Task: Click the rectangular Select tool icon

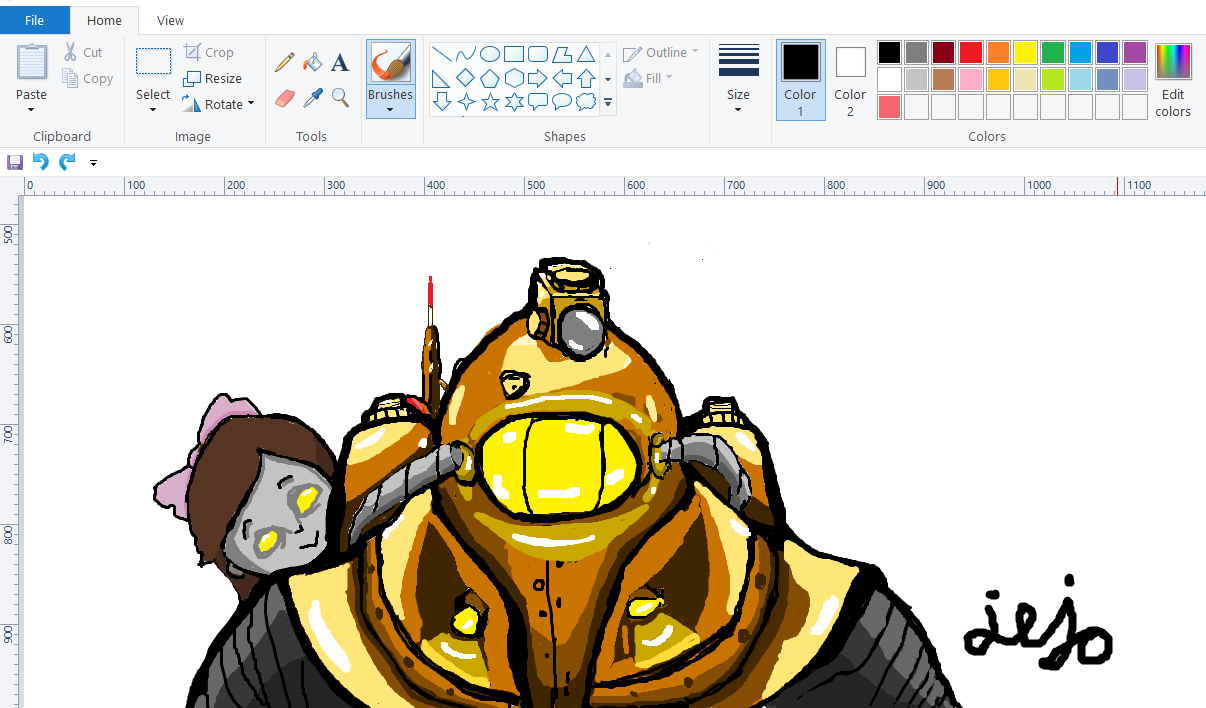Action: 153,62
